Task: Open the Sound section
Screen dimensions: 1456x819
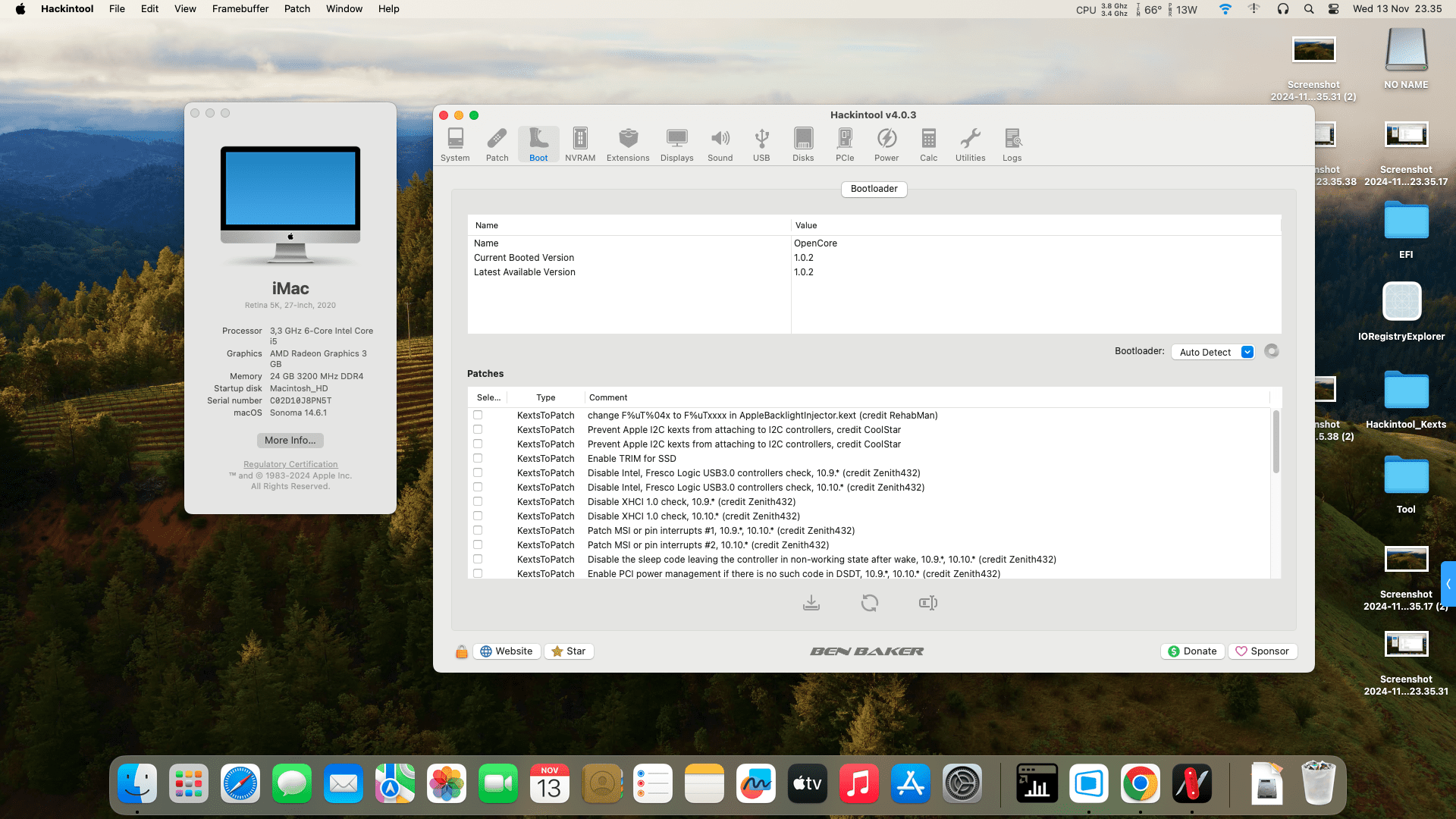Action: [x=720, y=144]
